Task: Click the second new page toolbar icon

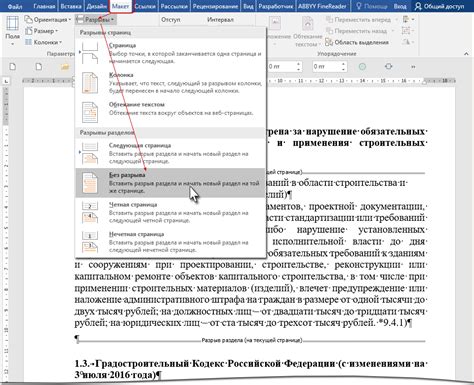Action: pyautogui.click(x=39, y=67)
